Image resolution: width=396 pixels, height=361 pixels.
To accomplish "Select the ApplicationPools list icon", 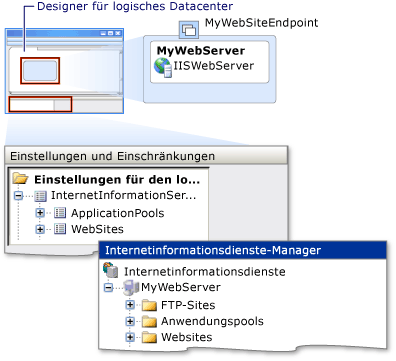I will tap(60, 213).
